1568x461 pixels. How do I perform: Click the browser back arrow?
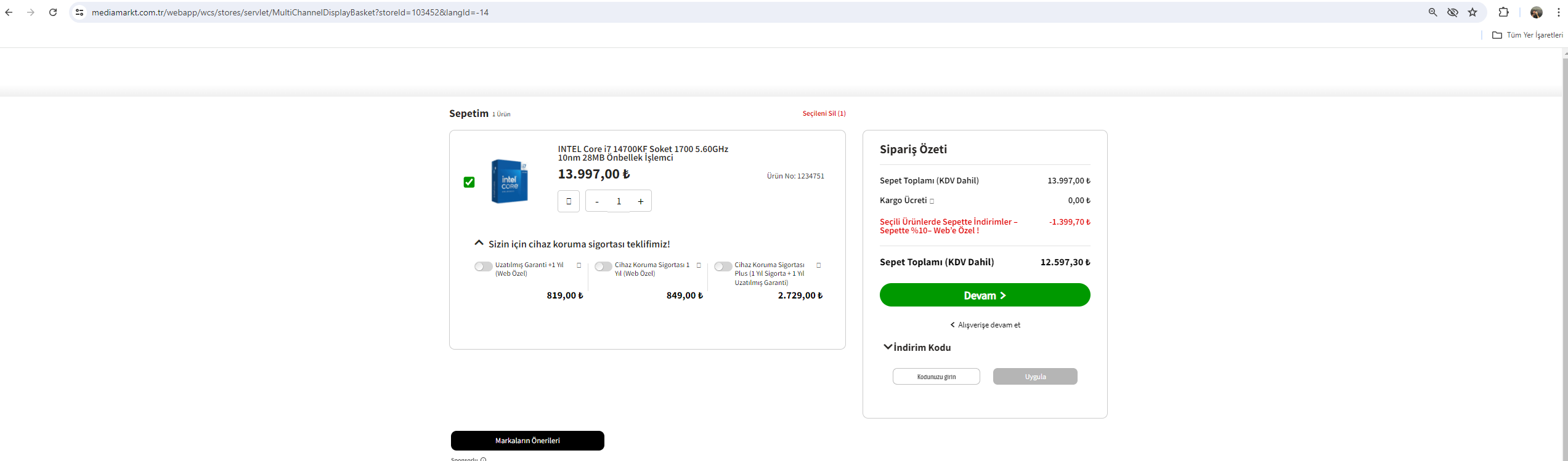[x=9, y=12]
